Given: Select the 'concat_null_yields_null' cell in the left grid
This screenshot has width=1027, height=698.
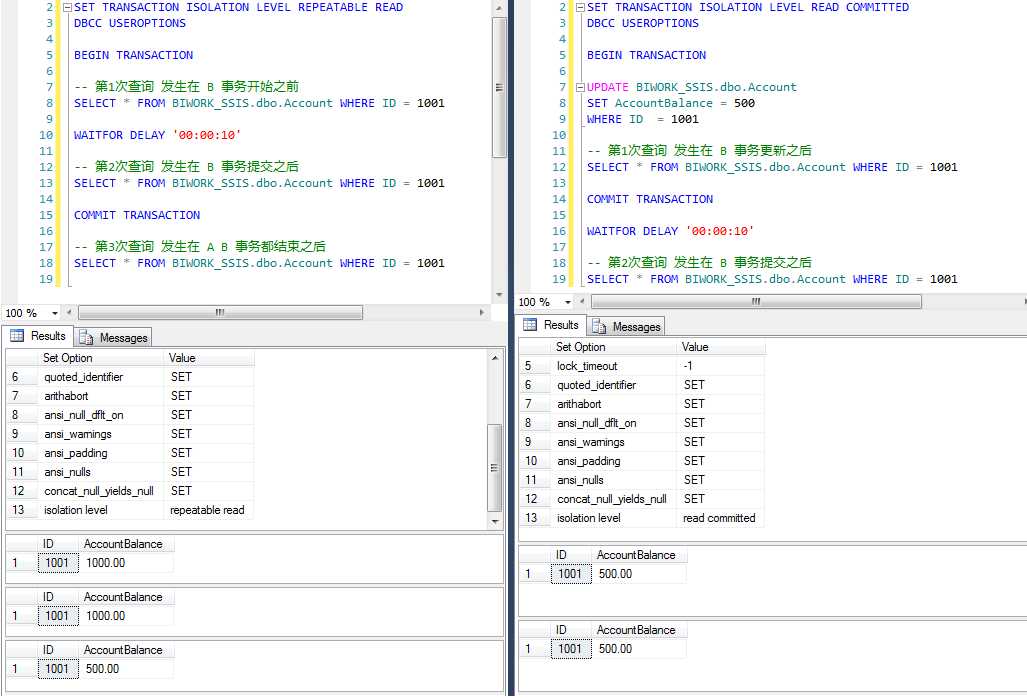Looking at the screenshot, I should pyautogui.click(x=100, y=491).
